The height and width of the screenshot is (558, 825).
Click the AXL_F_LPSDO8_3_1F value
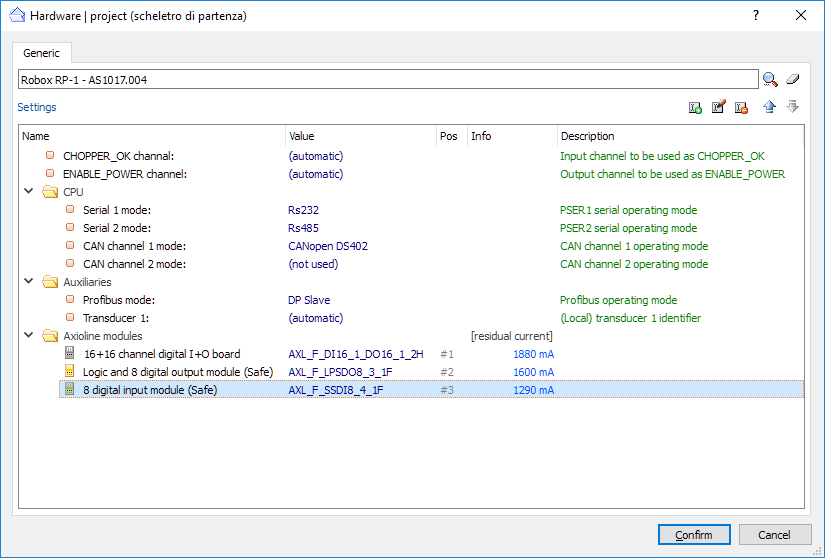click(340, 372)
